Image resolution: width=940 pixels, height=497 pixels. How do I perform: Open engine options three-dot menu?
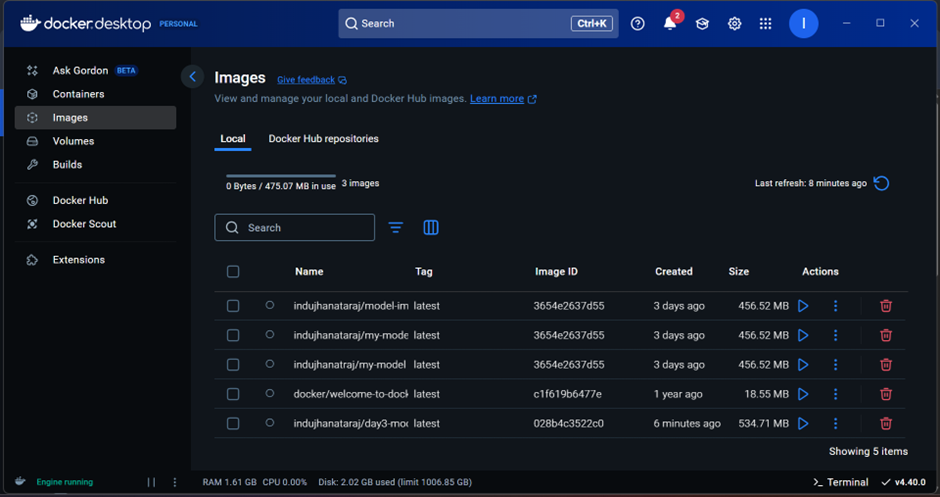[174, 482]
